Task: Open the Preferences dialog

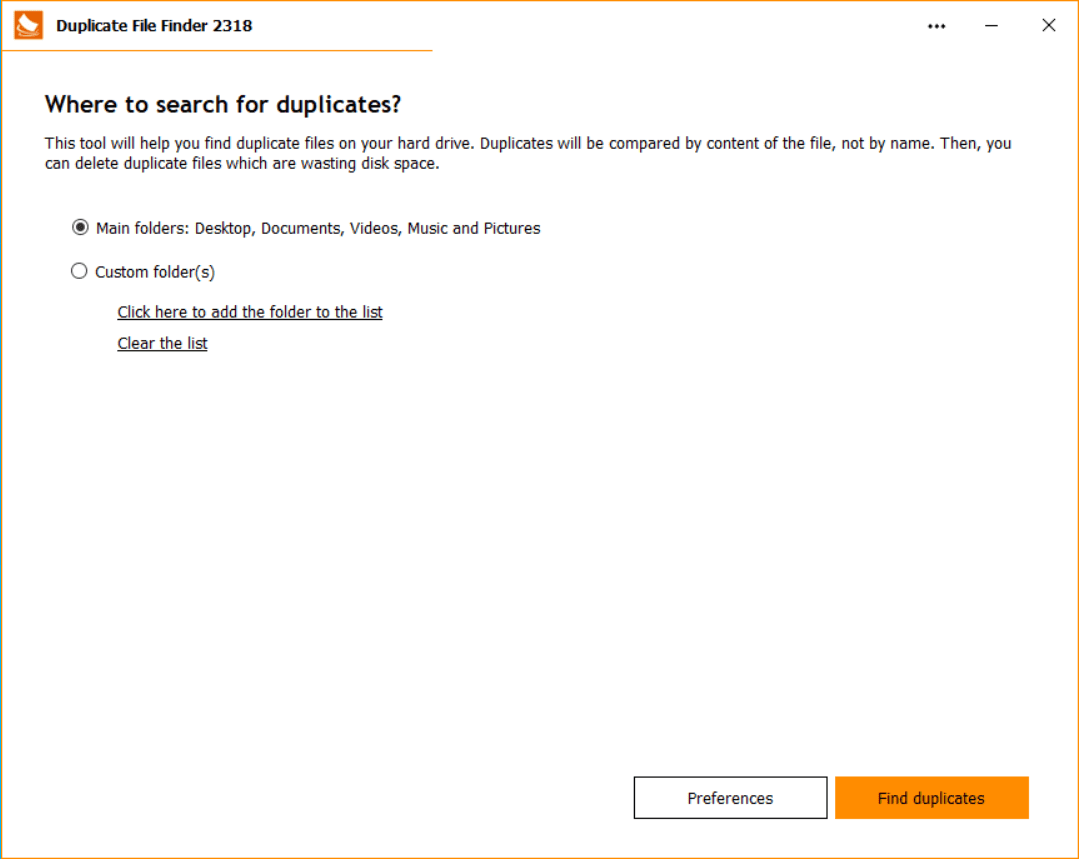Action: coord(730,798)
